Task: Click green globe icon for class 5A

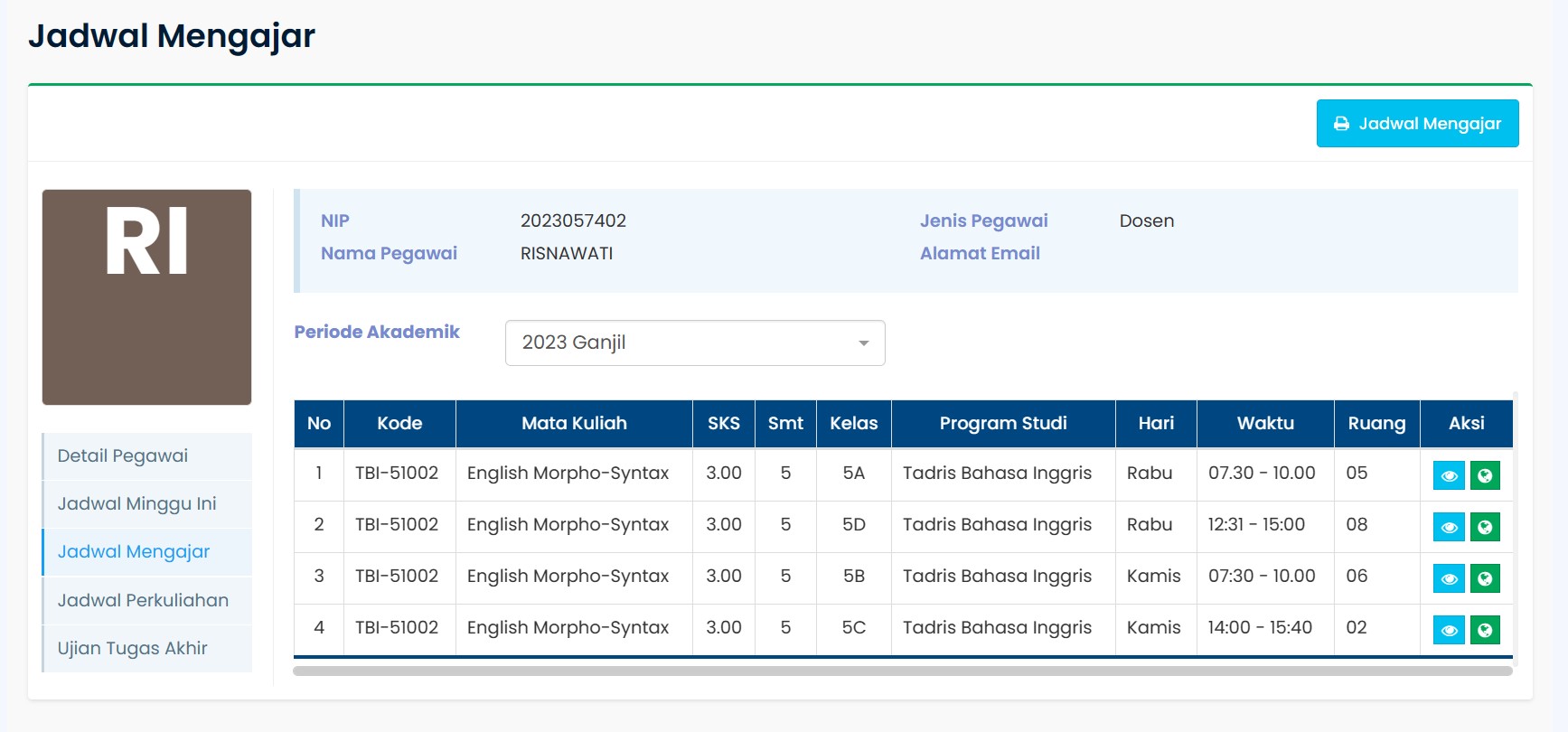Action: (x=1485, y=475)
